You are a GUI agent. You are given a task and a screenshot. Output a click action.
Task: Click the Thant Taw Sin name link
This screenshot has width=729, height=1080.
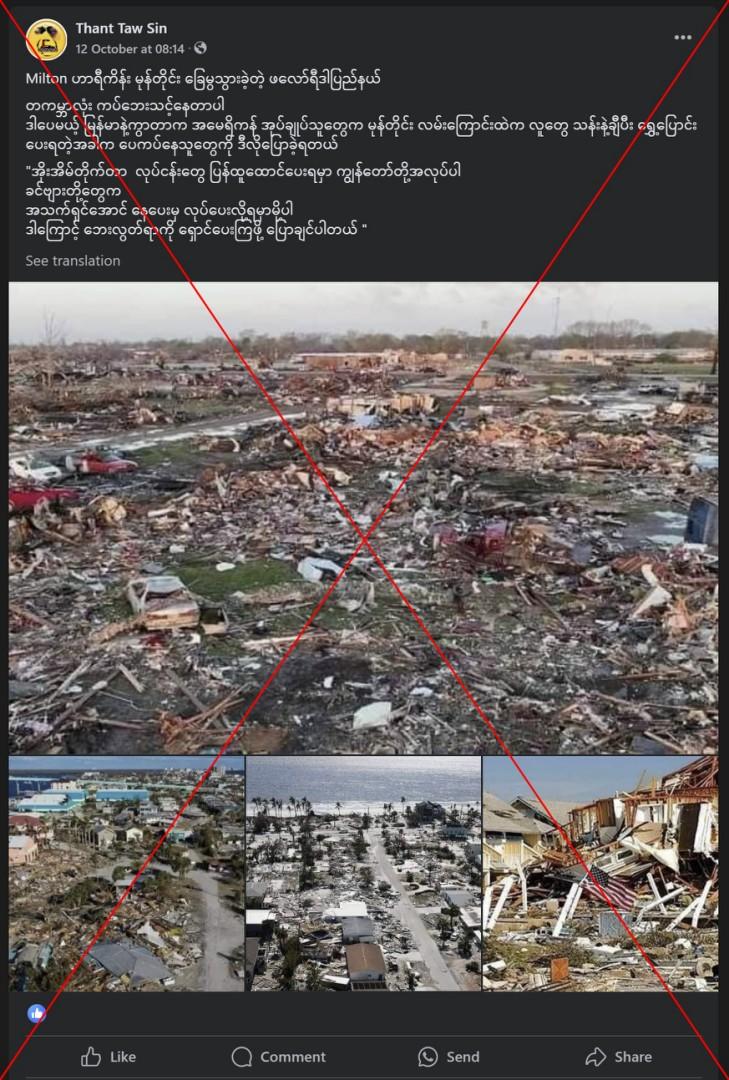121,28
